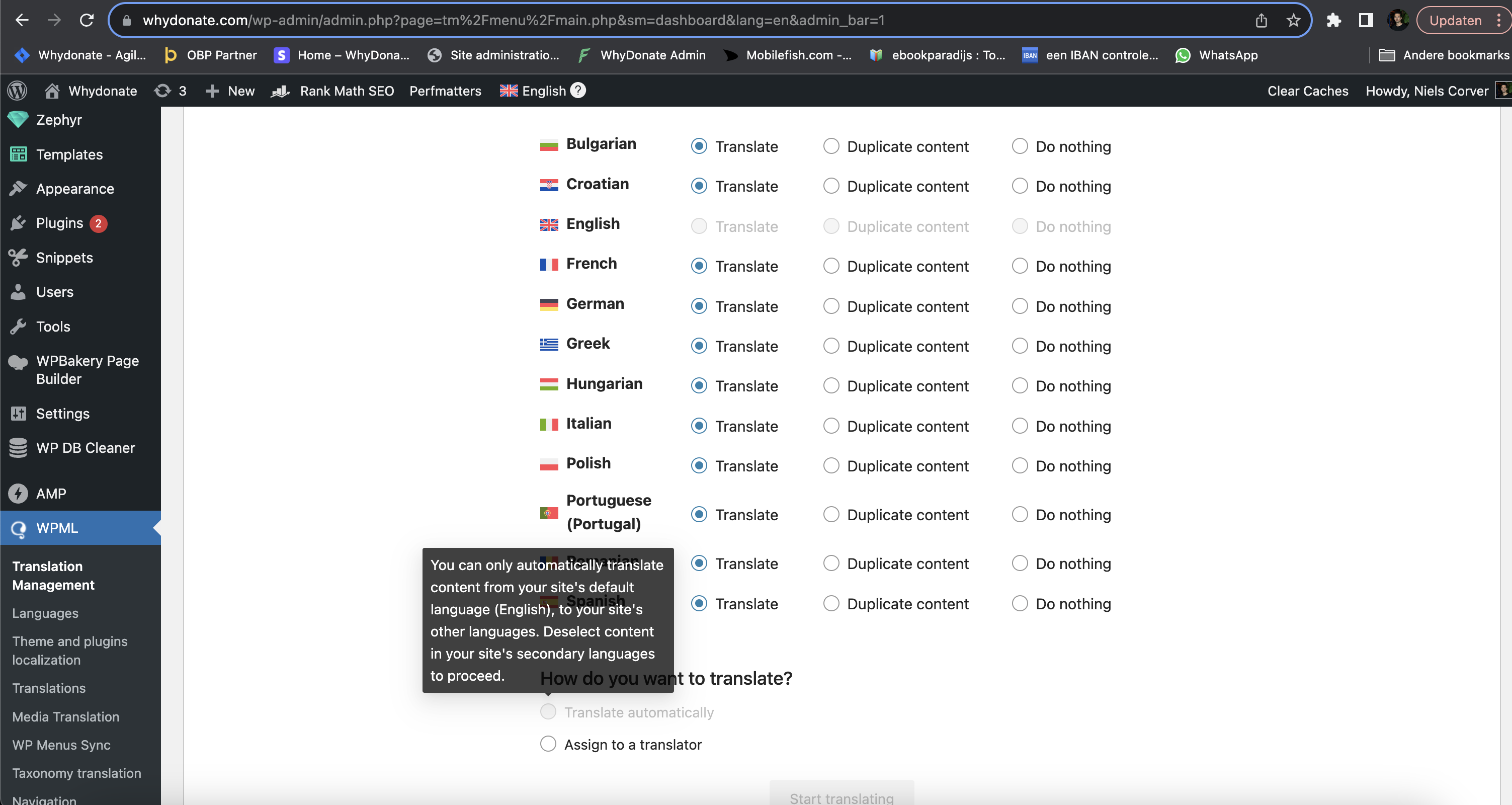Open the WordPress logo menu

tap(17, 91)
